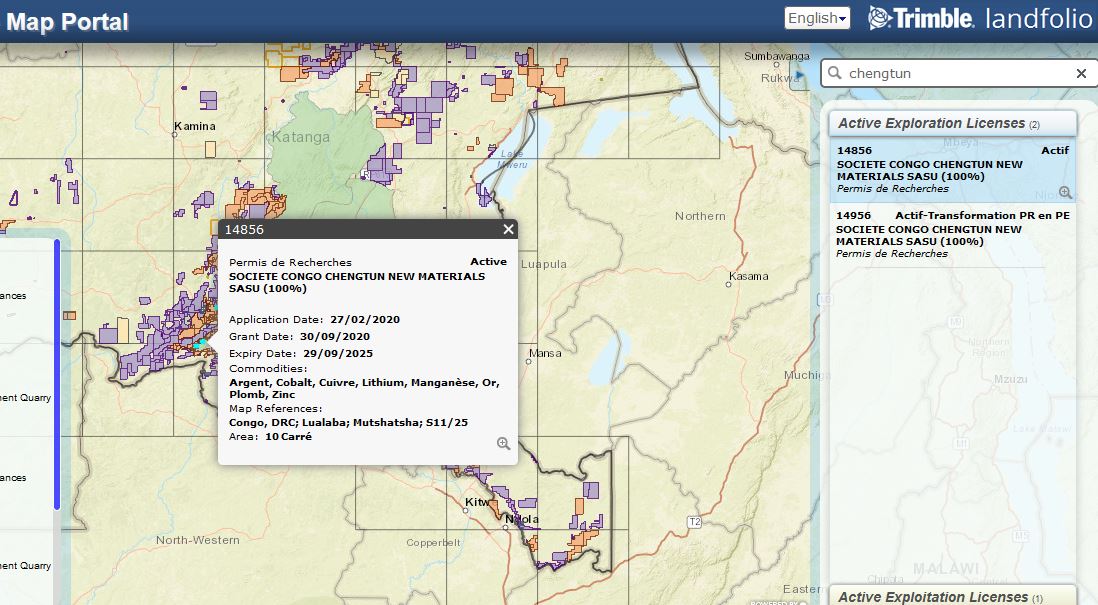Click the Actif status of license 14856

pos(1055,150)
